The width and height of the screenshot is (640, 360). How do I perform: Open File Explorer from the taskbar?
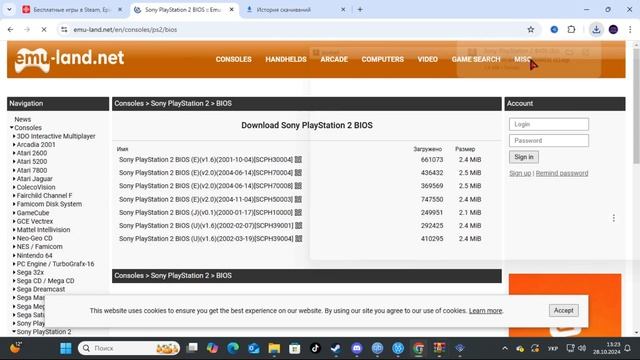[274, 348]
